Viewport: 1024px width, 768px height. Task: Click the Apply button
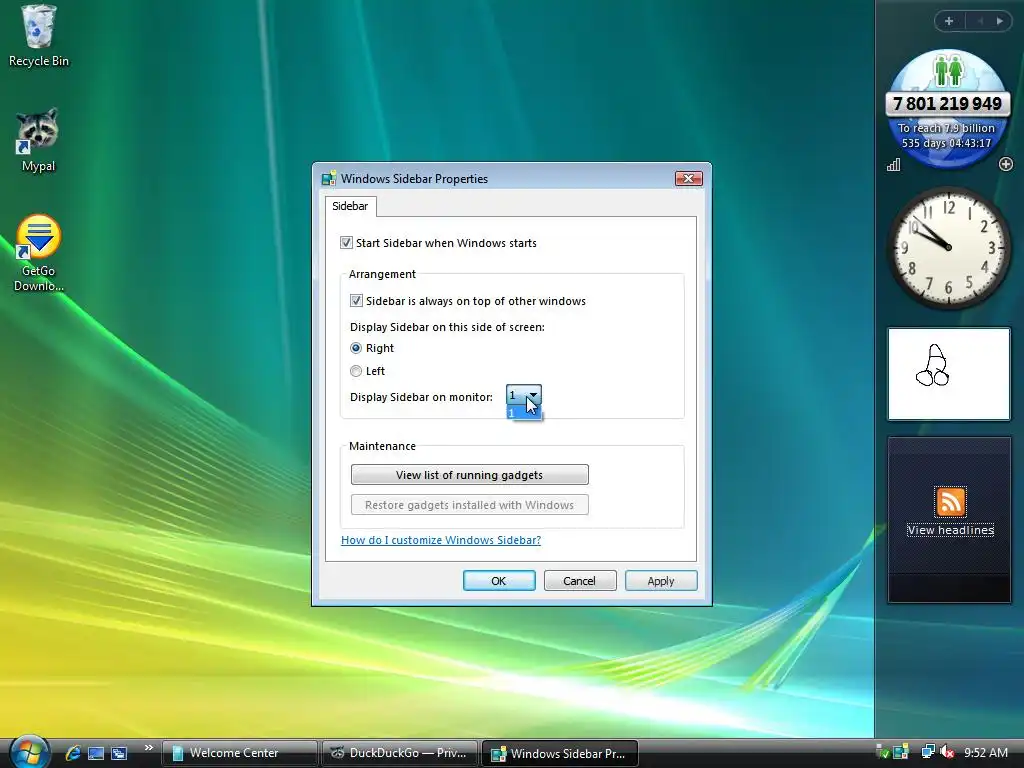661,581
